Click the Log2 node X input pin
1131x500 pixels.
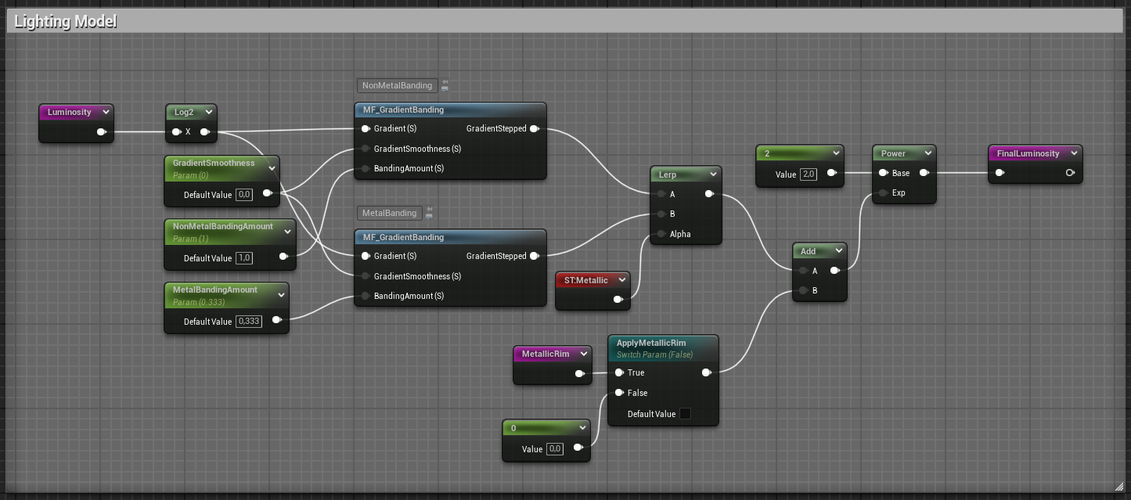175,132
